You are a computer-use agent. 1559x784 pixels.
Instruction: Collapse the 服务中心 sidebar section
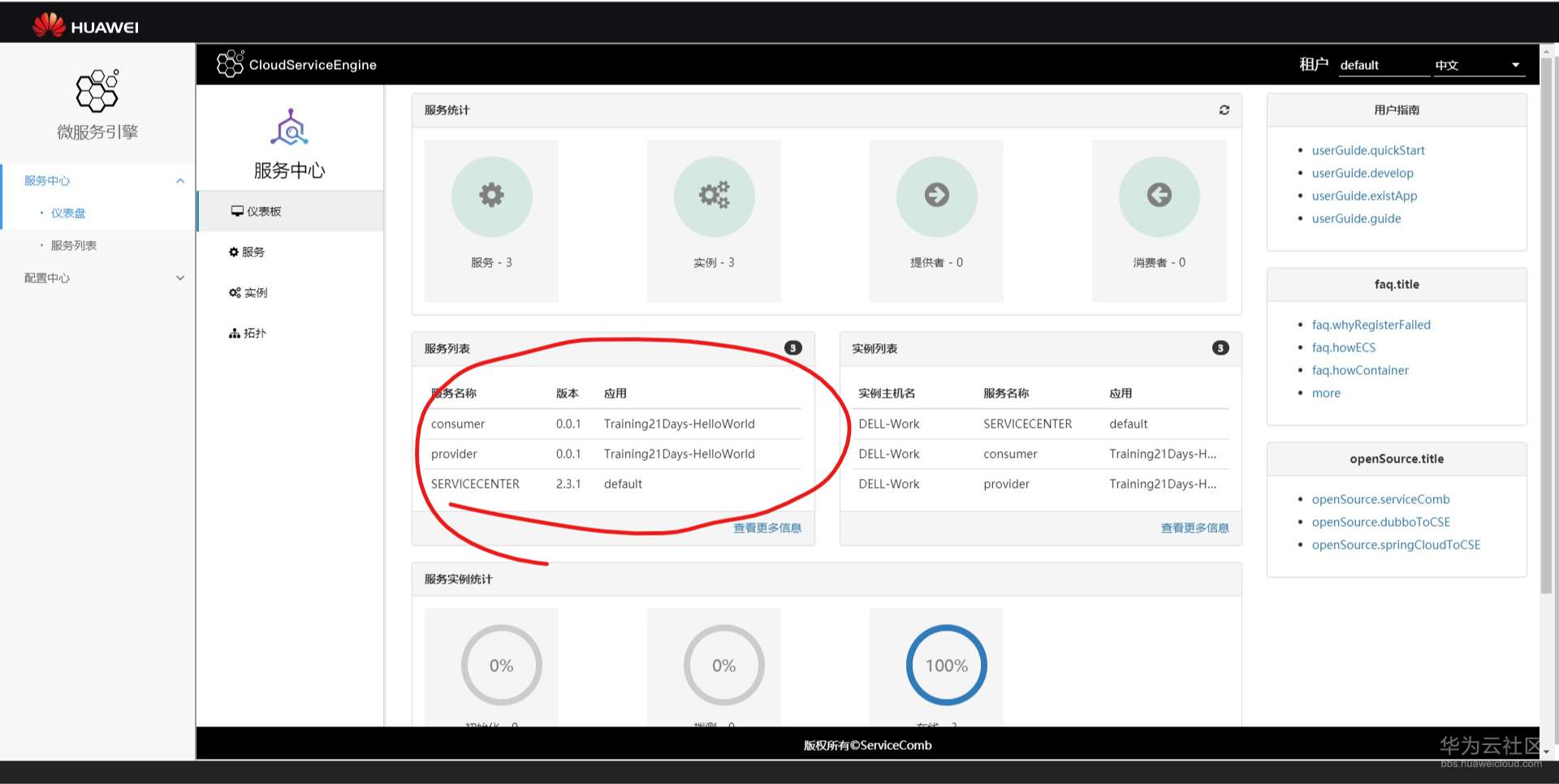pyautogui.click(x=180, y=181)
